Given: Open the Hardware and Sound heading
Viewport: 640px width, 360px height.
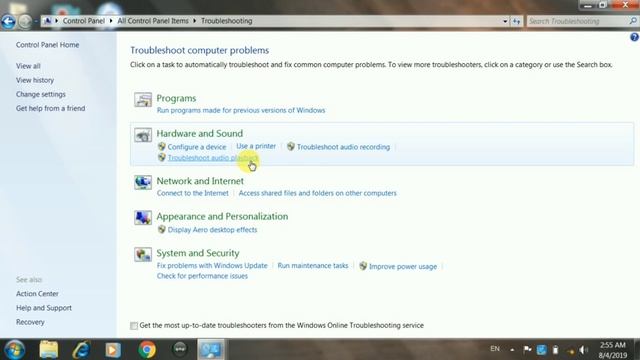Looking at the screenshot, I should coord(200,133).
